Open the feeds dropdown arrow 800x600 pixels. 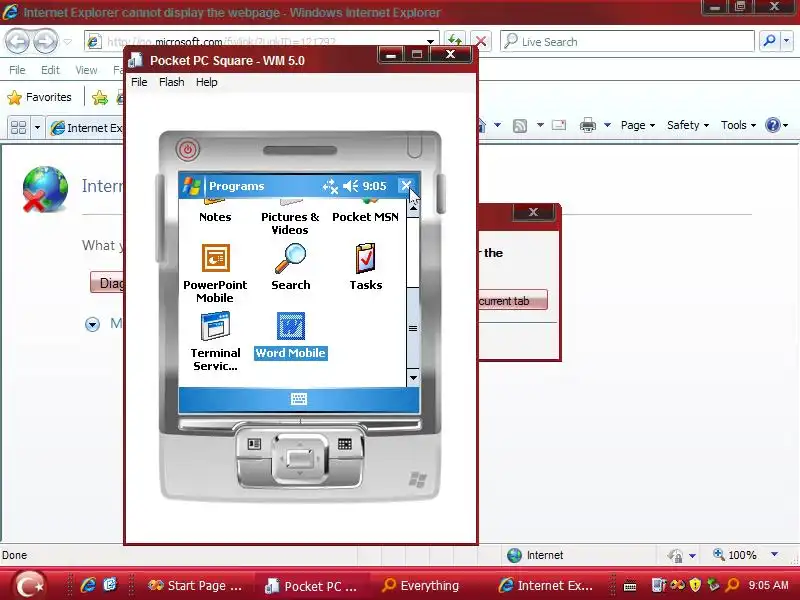point(540,125)
